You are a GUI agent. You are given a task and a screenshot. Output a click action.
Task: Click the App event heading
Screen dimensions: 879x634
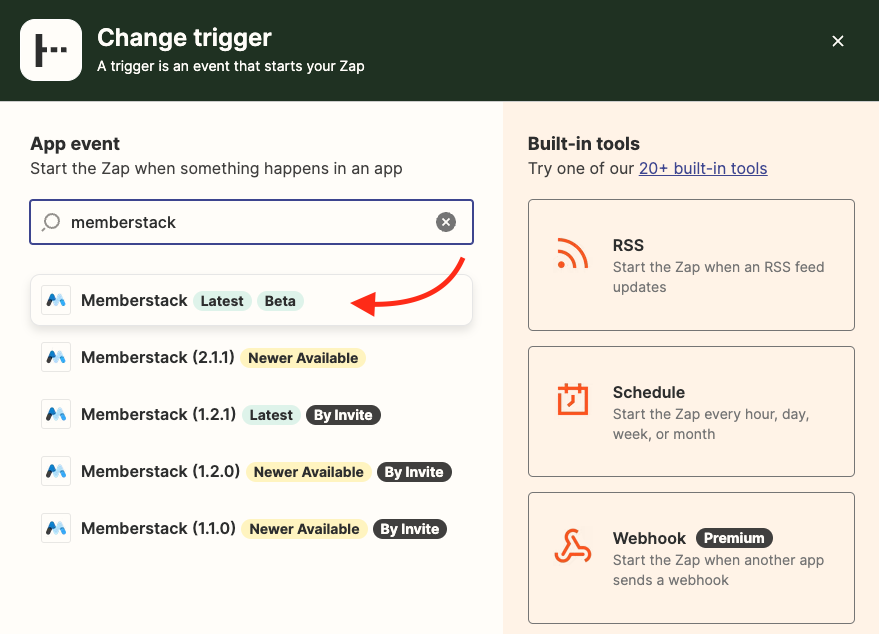pos(75,144)
